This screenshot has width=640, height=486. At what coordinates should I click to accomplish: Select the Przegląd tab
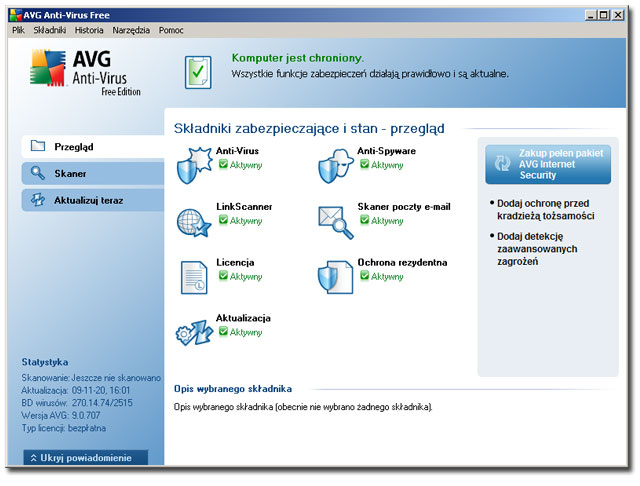93,146
